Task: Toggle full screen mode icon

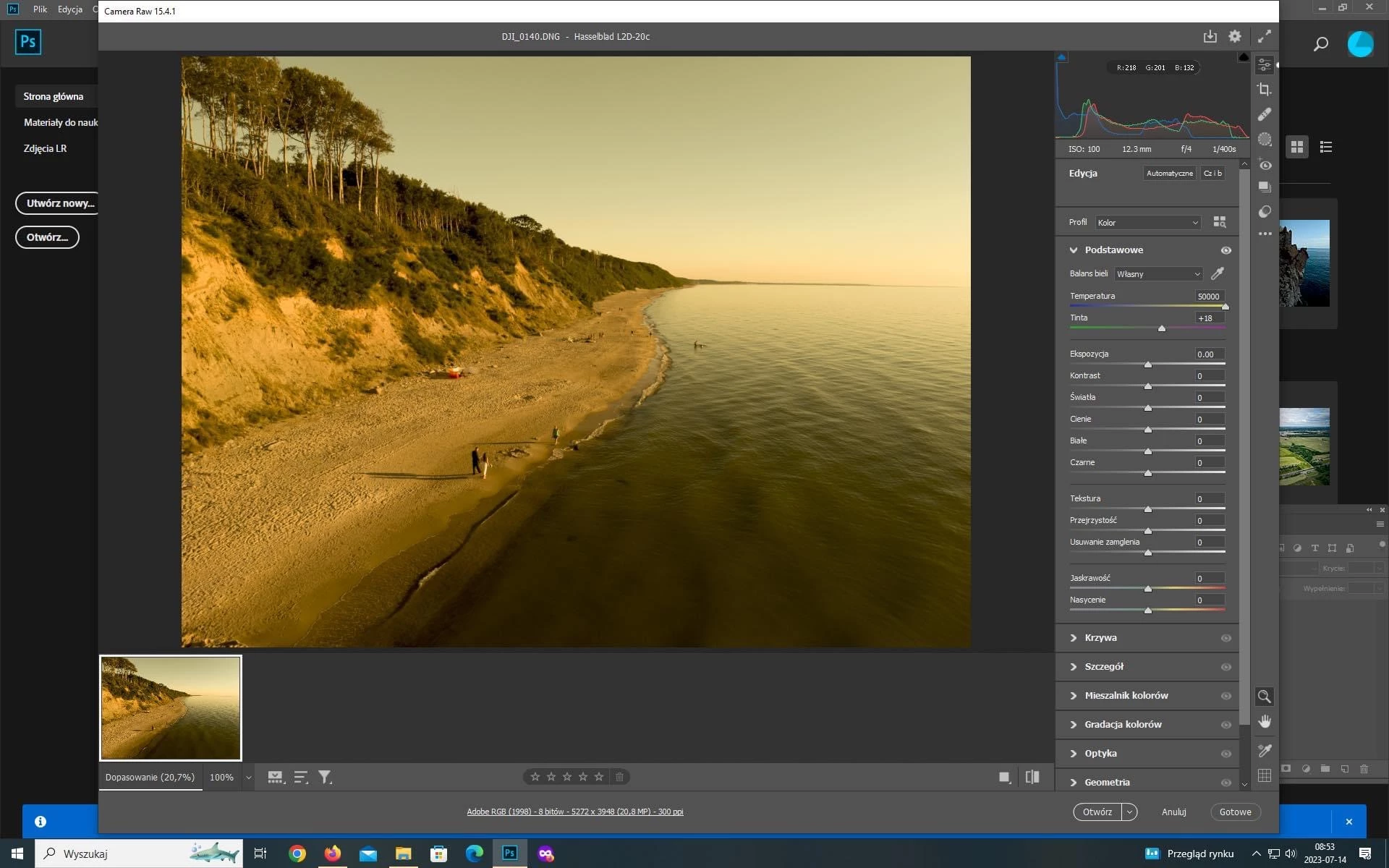Action: 1264,36
